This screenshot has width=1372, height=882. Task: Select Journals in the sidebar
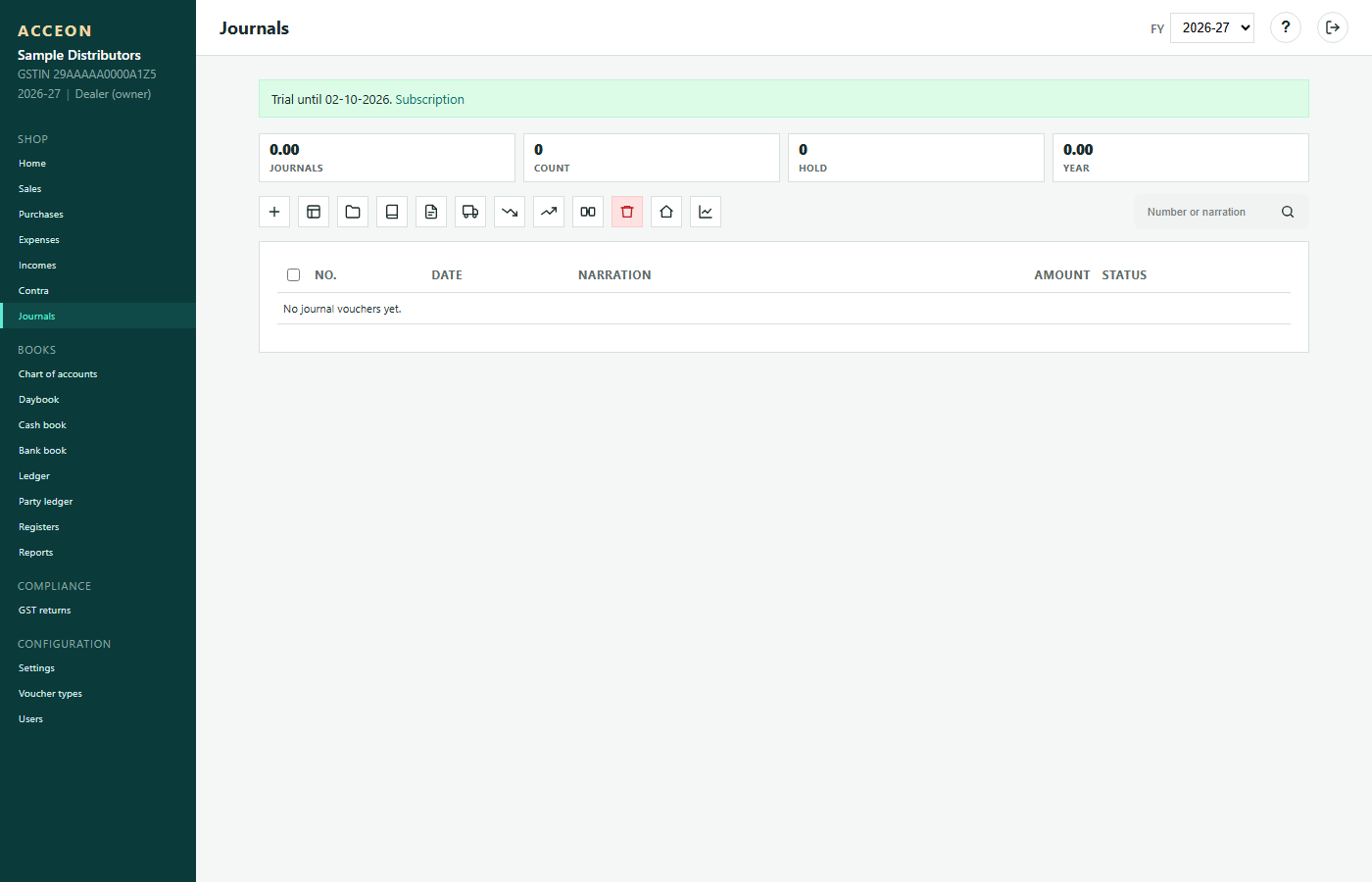tap(98, 316)
